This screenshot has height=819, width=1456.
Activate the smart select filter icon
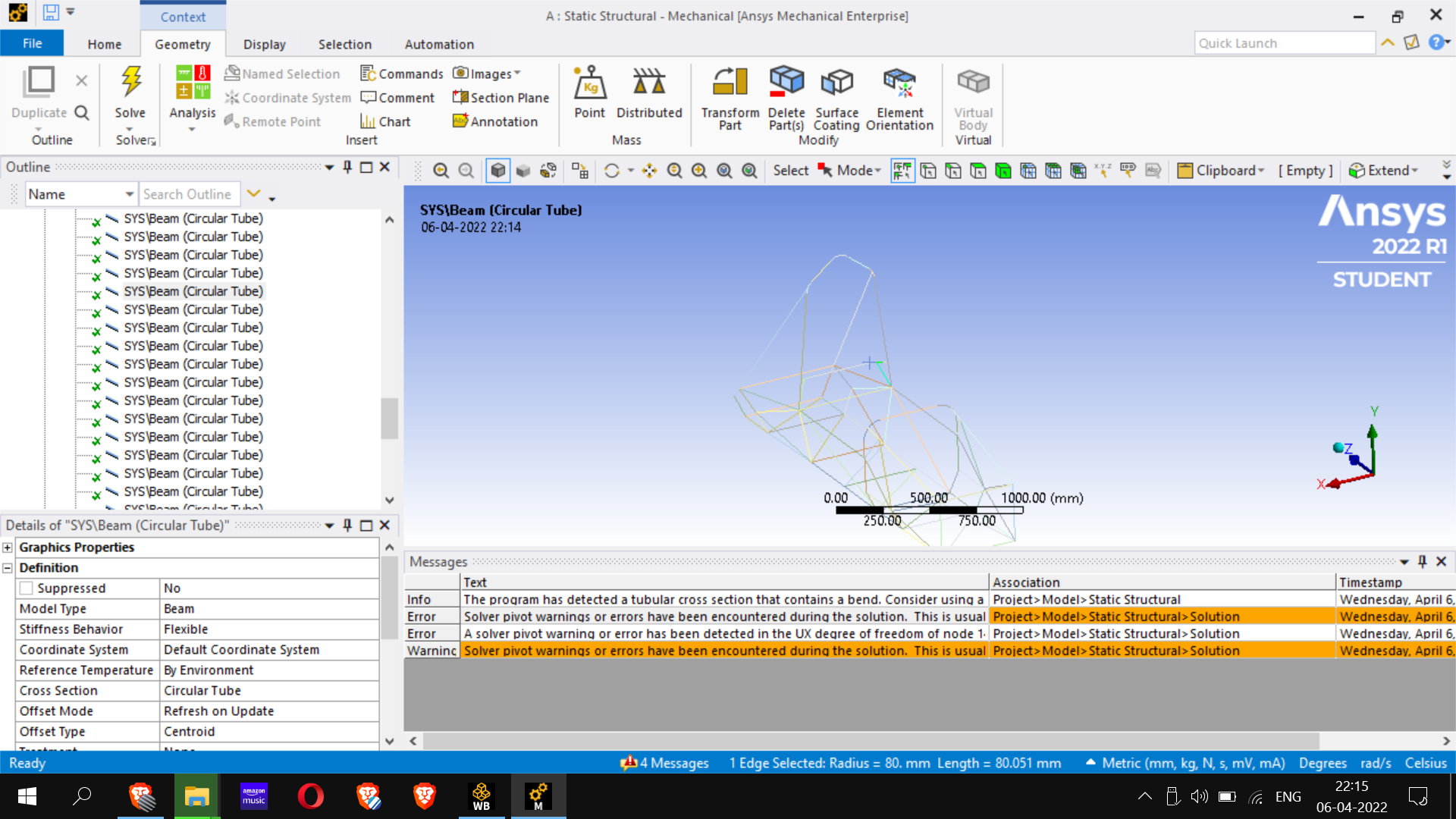(x=902, y=171)
